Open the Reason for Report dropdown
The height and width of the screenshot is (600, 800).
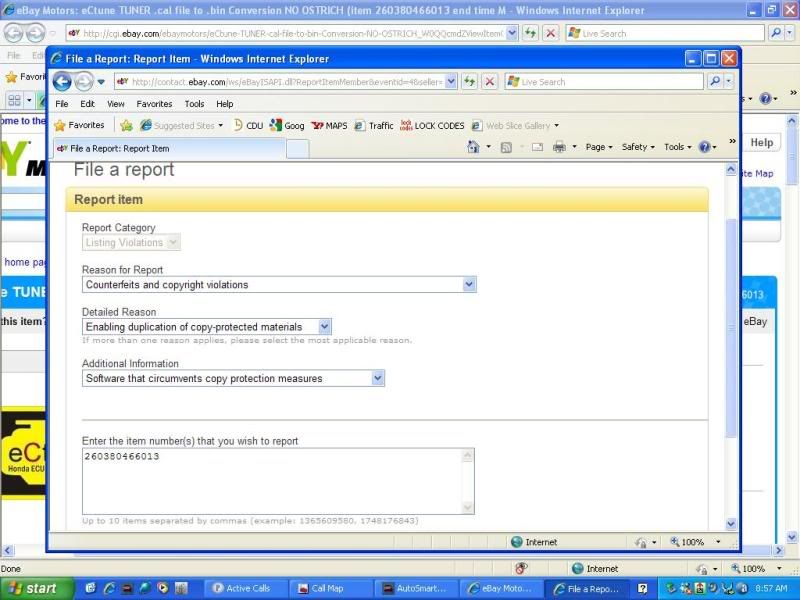click(x=469, y=285)
